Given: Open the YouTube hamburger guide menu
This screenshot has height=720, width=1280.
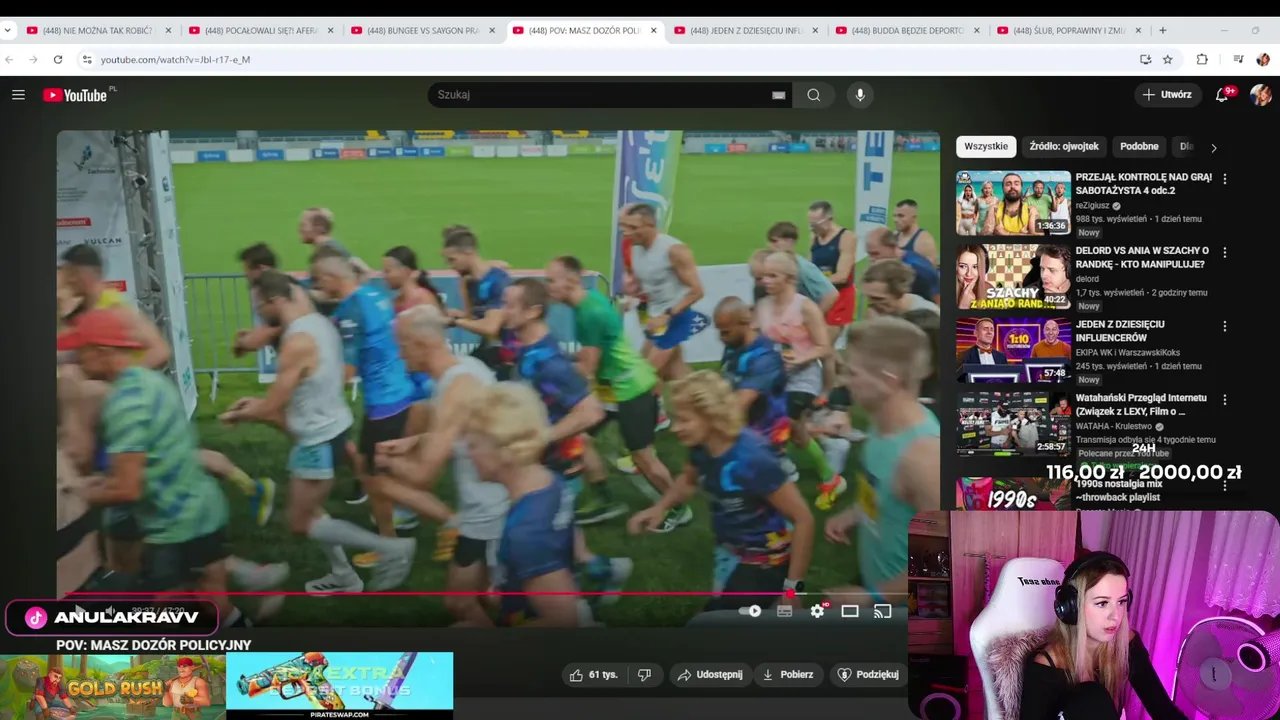Looking at the screenshot, I should 18,95.
